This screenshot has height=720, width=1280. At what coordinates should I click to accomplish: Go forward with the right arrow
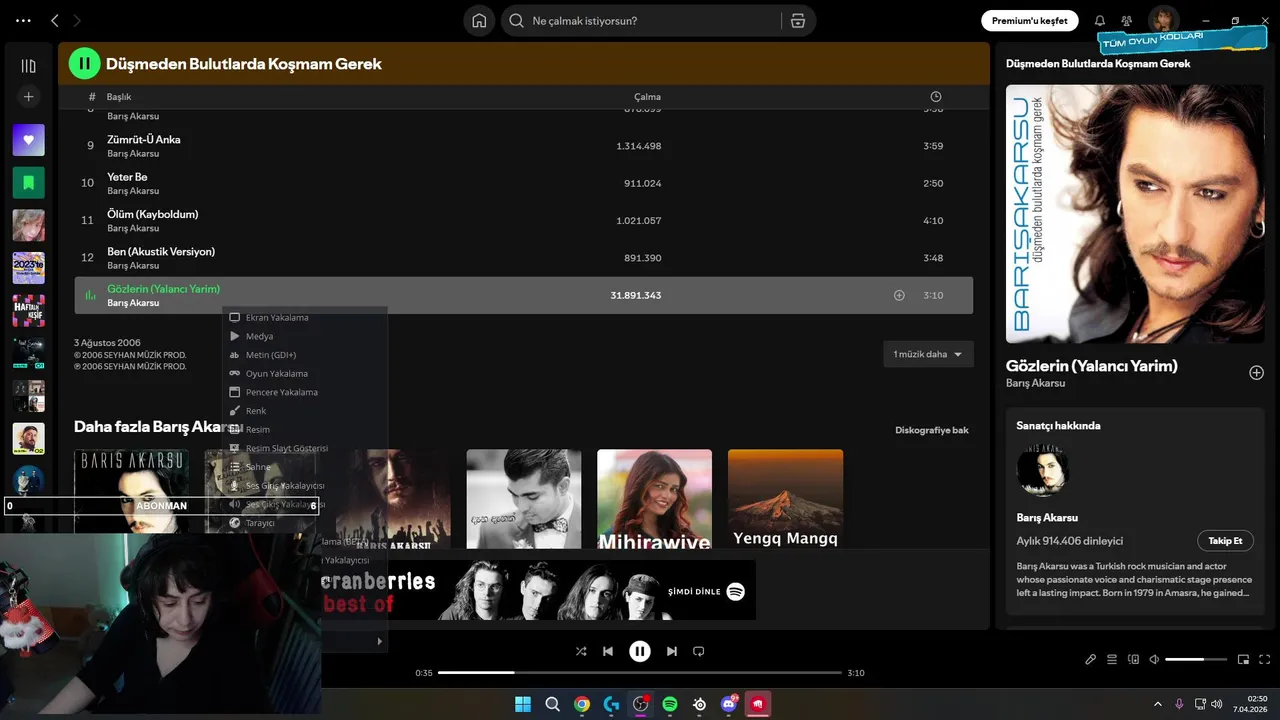[77, 20]
